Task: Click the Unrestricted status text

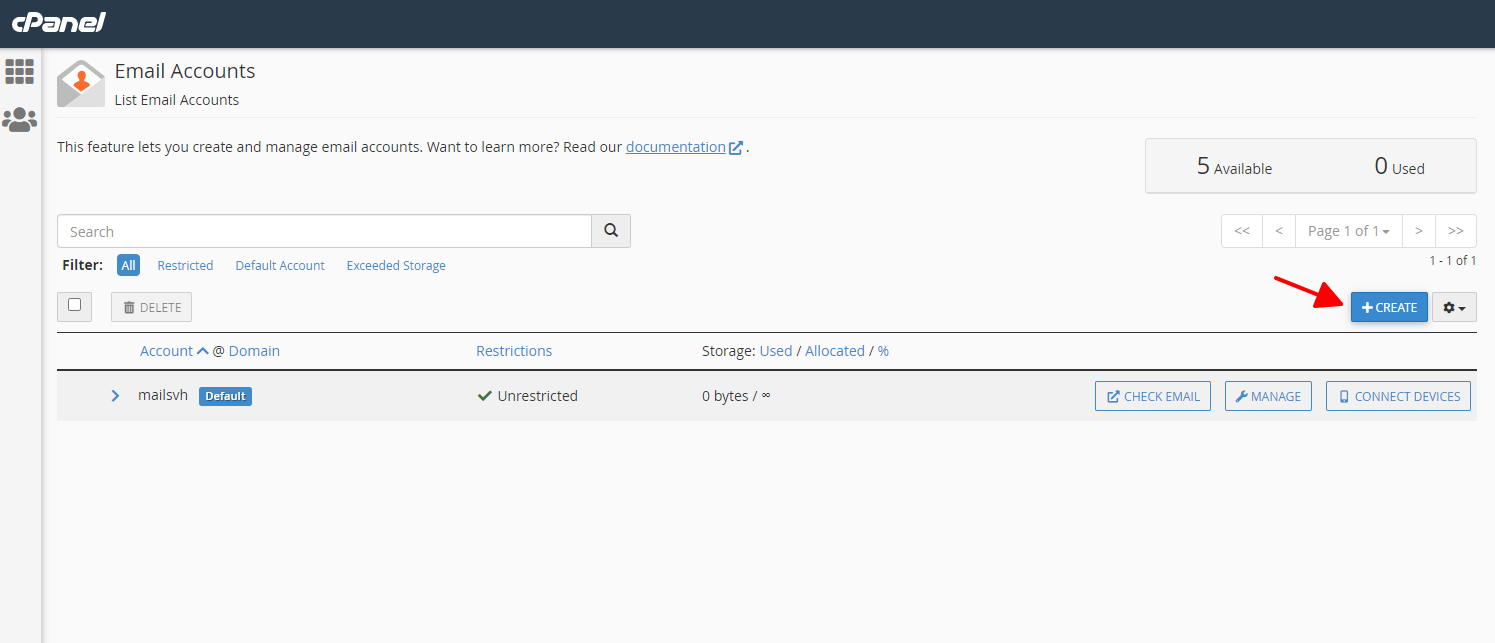Action: coord(538,396)
